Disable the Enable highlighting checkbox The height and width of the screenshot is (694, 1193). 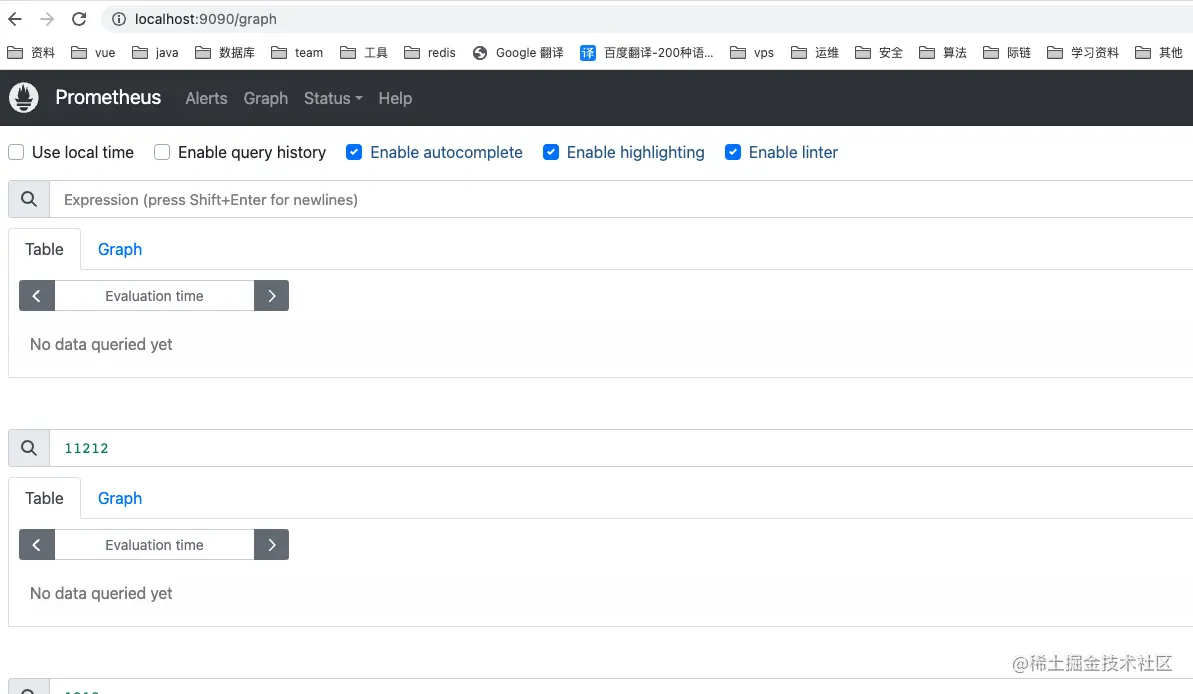(x=551, y=152)
